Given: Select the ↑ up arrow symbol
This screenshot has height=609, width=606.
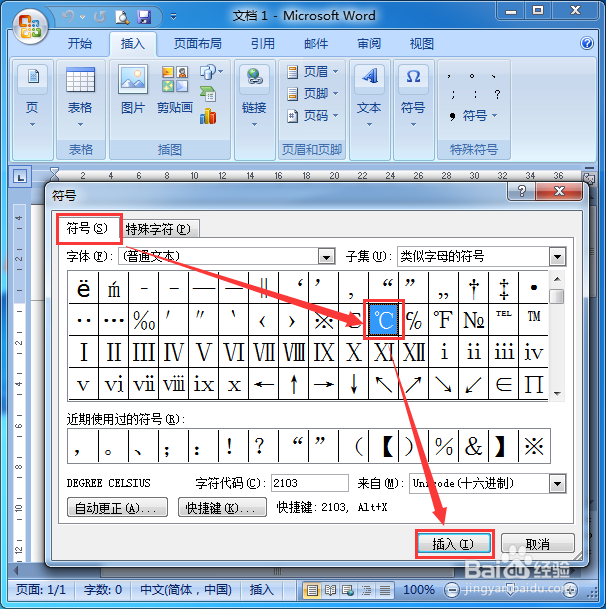Looking at the screenshot, I should [294, 384].
